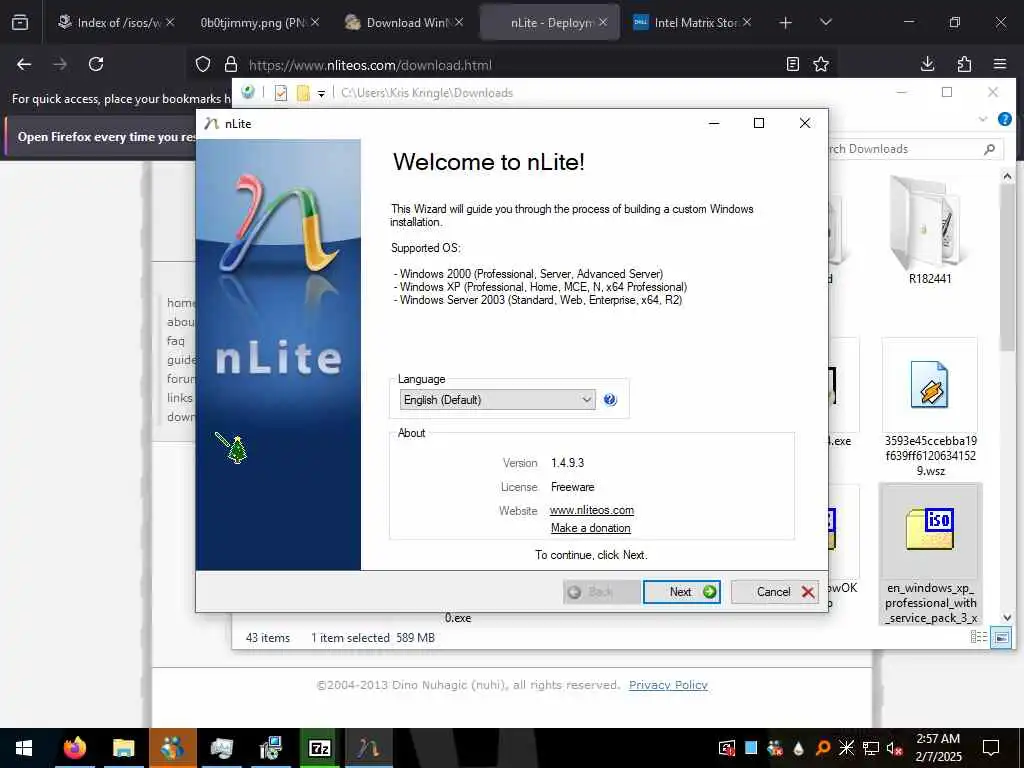Close the nLite - Deployment browser tab
The height and width of the screenshot is (768, 1024).
[x=603, y=22]
